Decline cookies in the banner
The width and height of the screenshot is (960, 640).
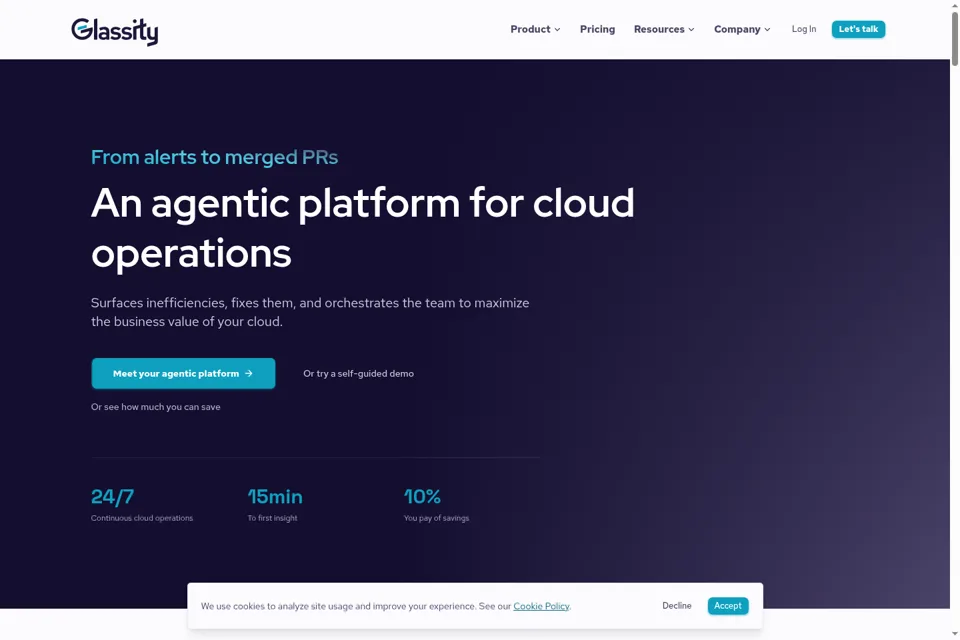pos(677,605)
